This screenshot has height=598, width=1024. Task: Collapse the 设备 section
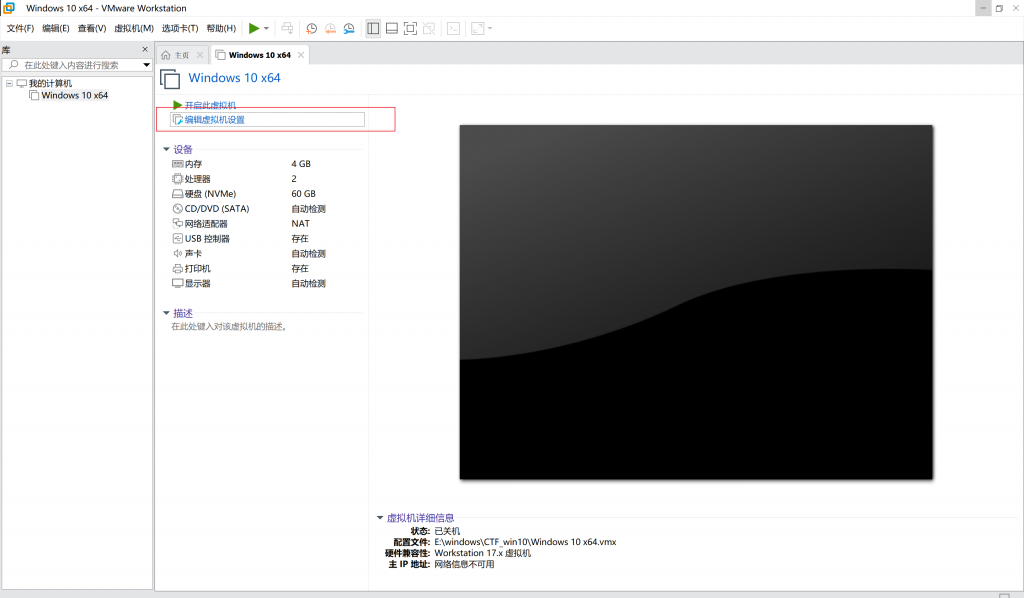[167, 149]
